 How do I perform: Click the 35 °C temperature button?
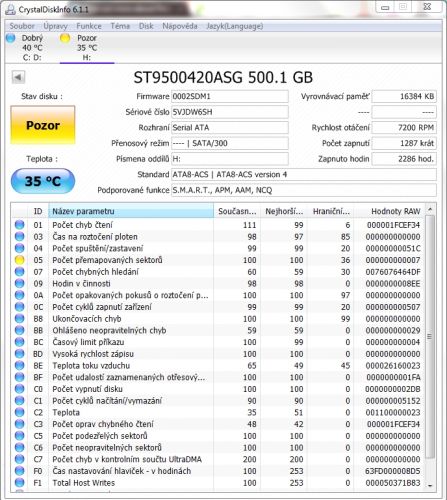click(x=43, y=181)
